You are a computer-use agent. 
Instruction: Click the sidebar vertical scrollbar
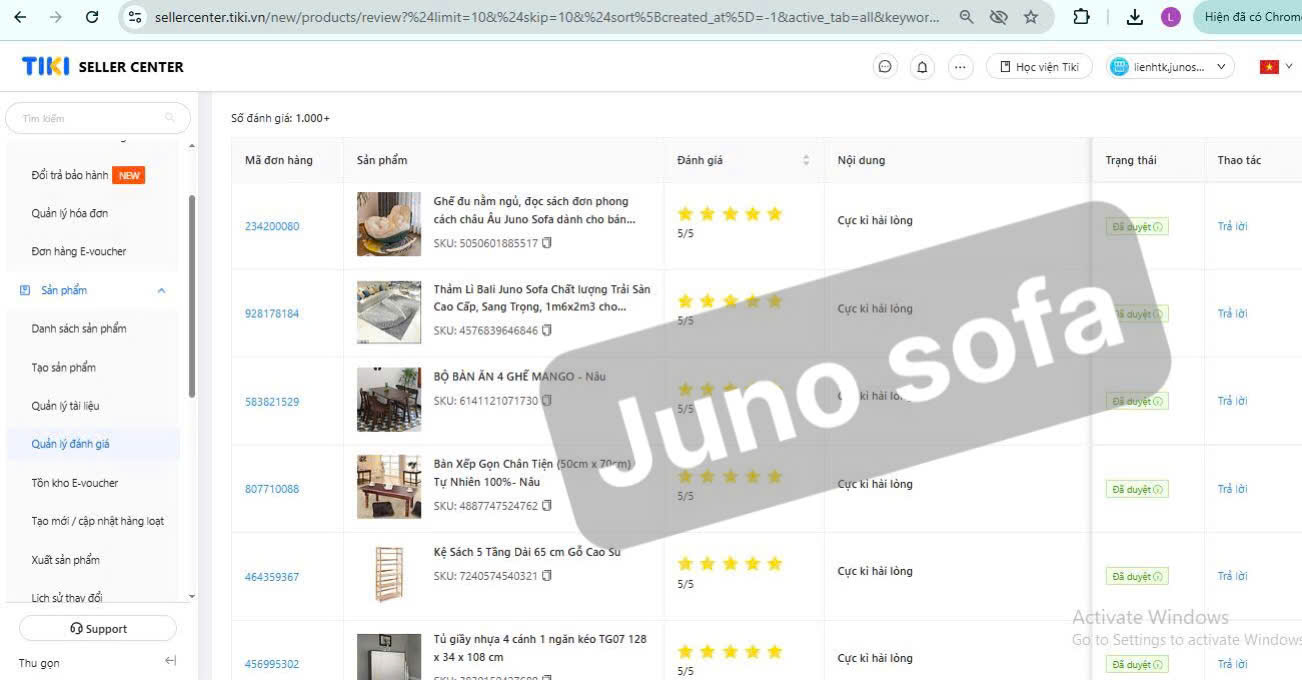tap(192, 297)
